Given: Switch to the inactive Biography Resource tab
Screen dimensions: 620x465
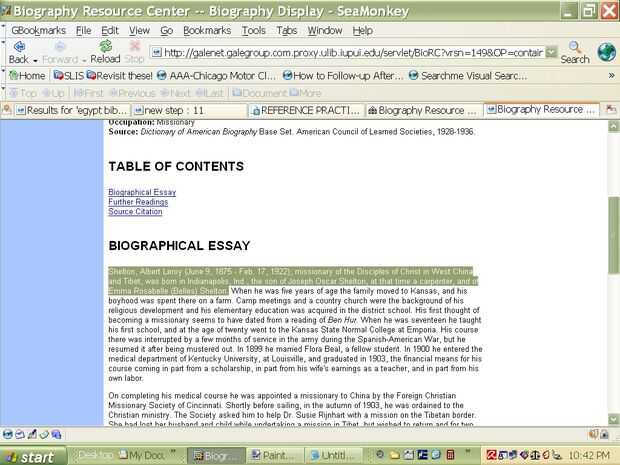Looking at the screenshot, I should coord(423,110).
